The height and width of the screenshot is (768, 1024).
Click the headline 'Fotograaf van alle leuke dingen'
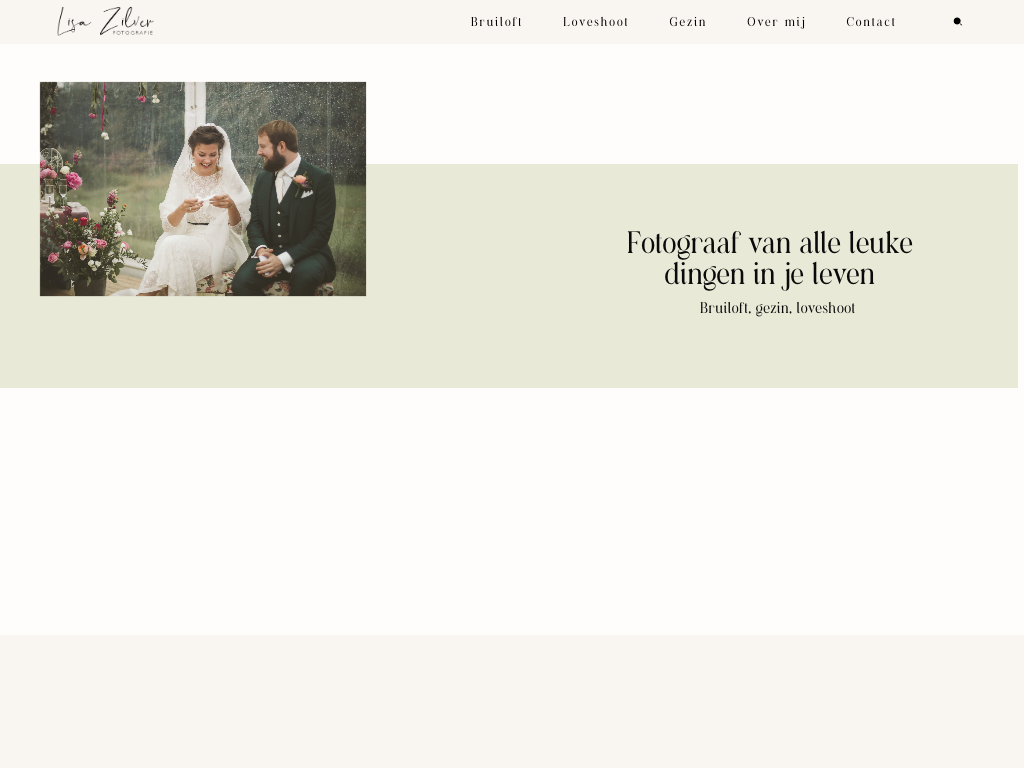click(769, 244)
